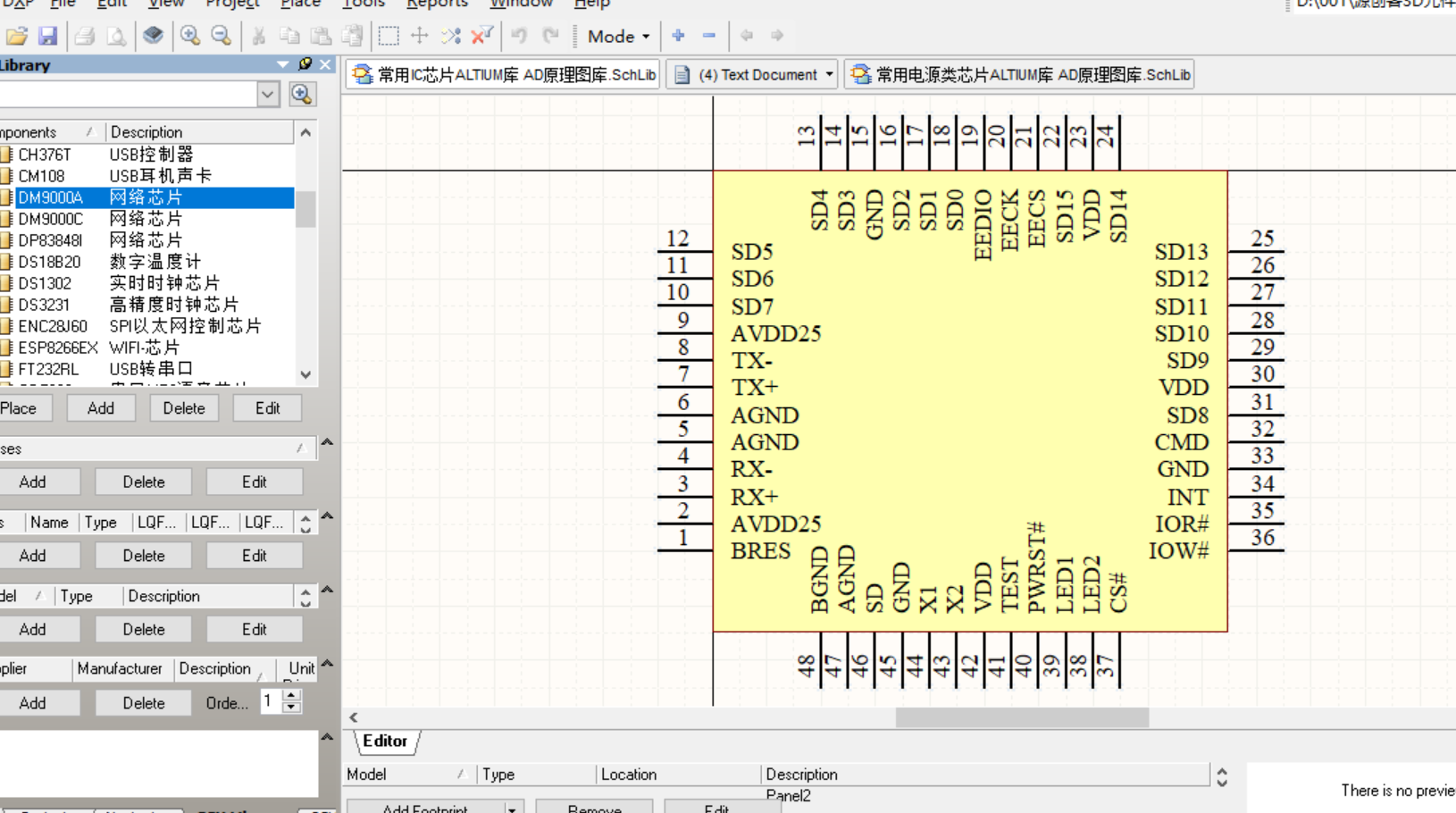Select ESP8266EX component row
This screenshot has width=1456, height=813.
click(147, 348)
